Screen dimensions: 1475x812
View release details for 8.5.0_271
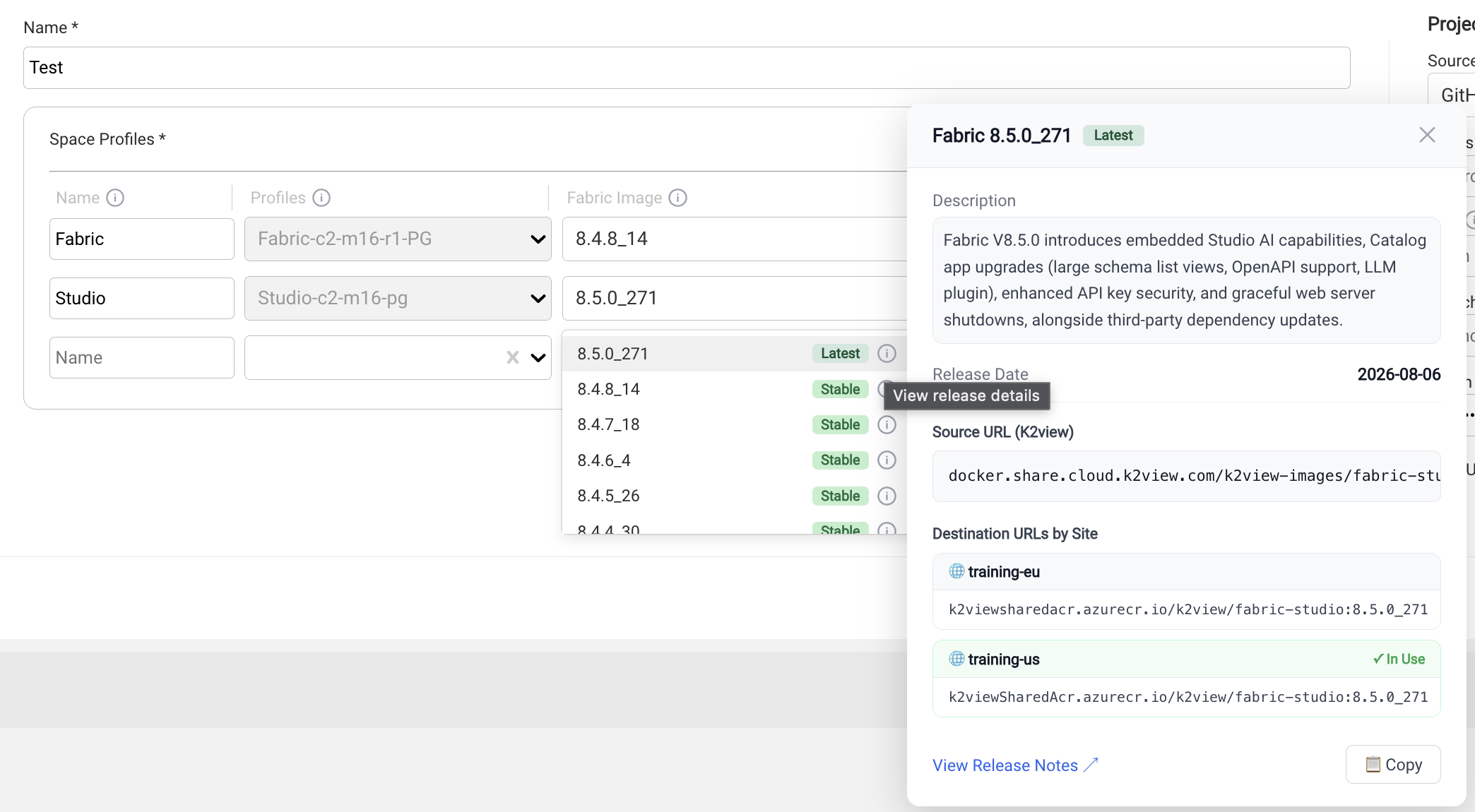(x=887, y=353)
